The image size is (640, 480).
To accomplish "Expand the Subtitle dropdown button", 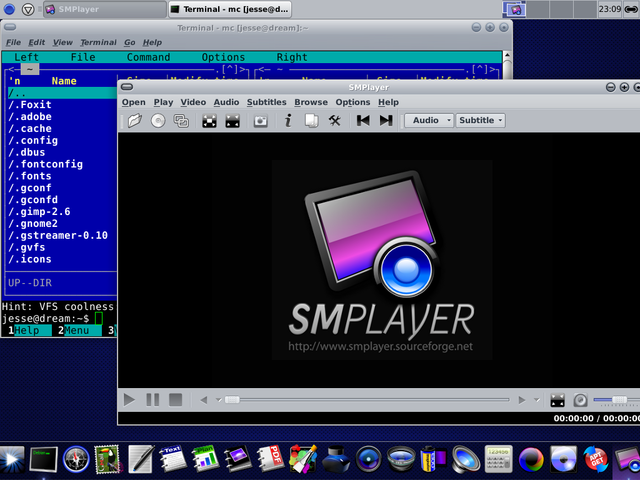I will (480, 120).
